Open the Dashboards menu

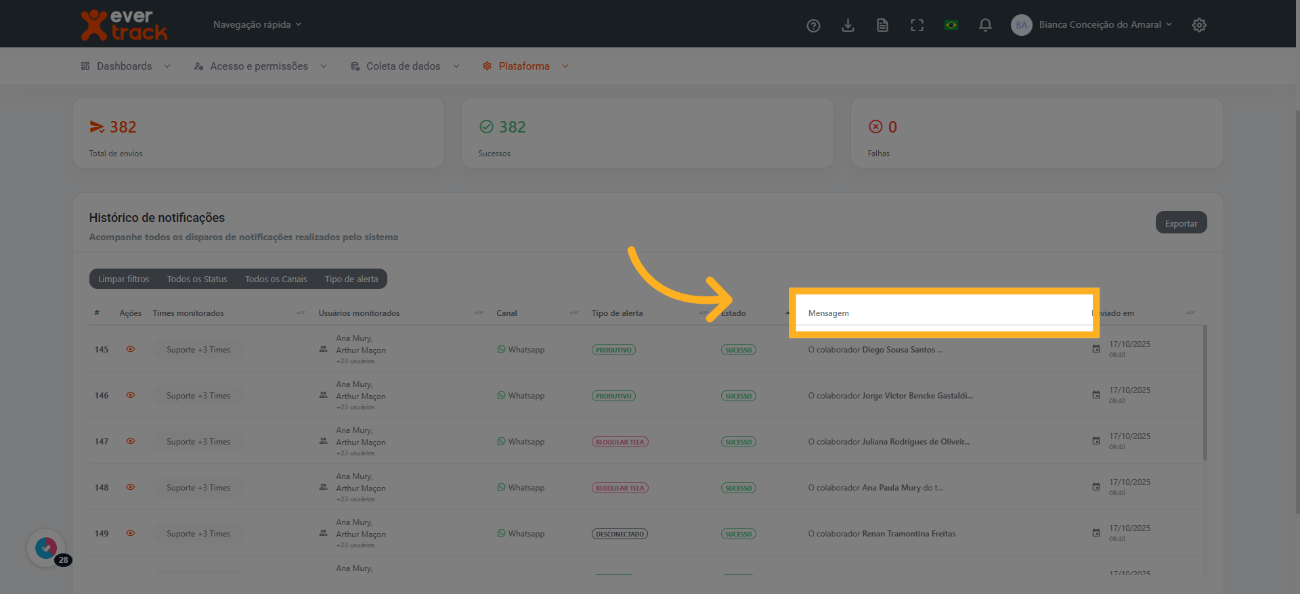pos(125,66)
